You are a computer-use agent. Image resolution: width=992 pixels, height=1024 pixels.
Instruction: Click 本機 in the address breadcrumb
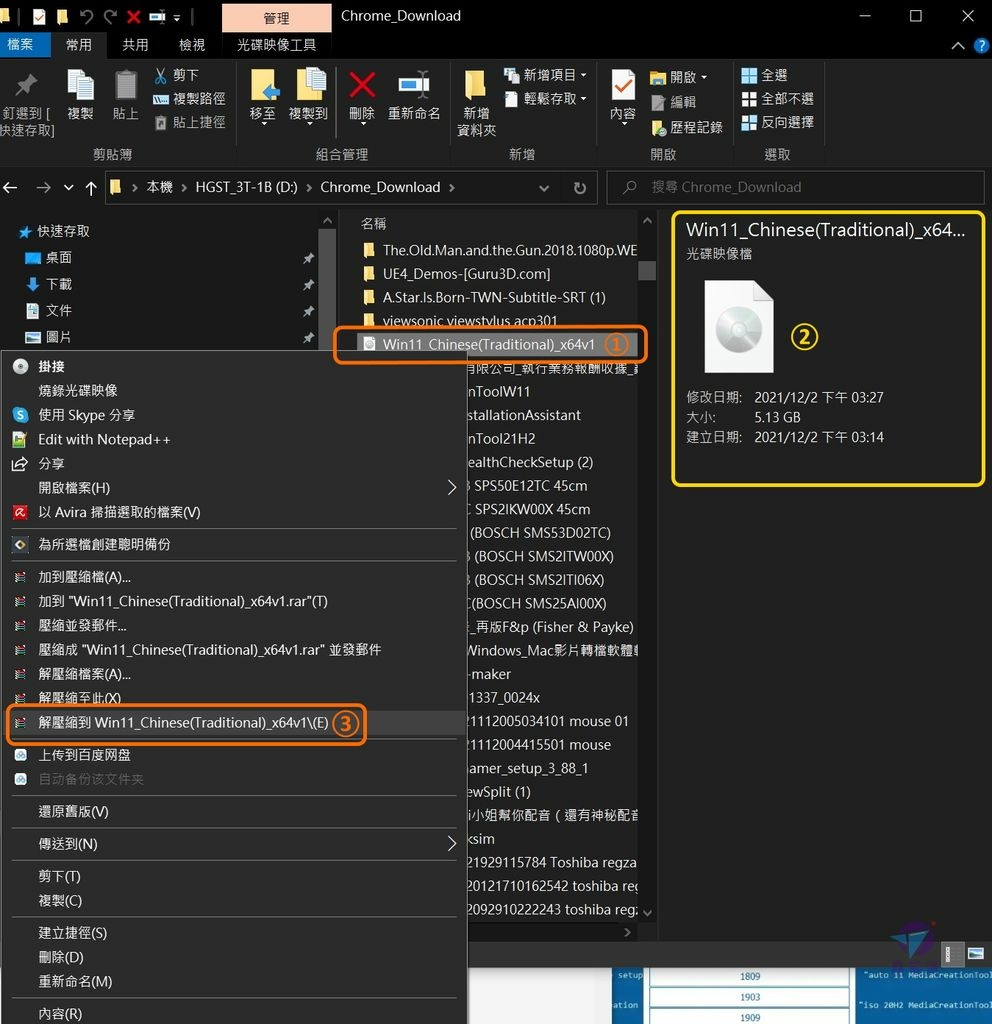(159, 187)
